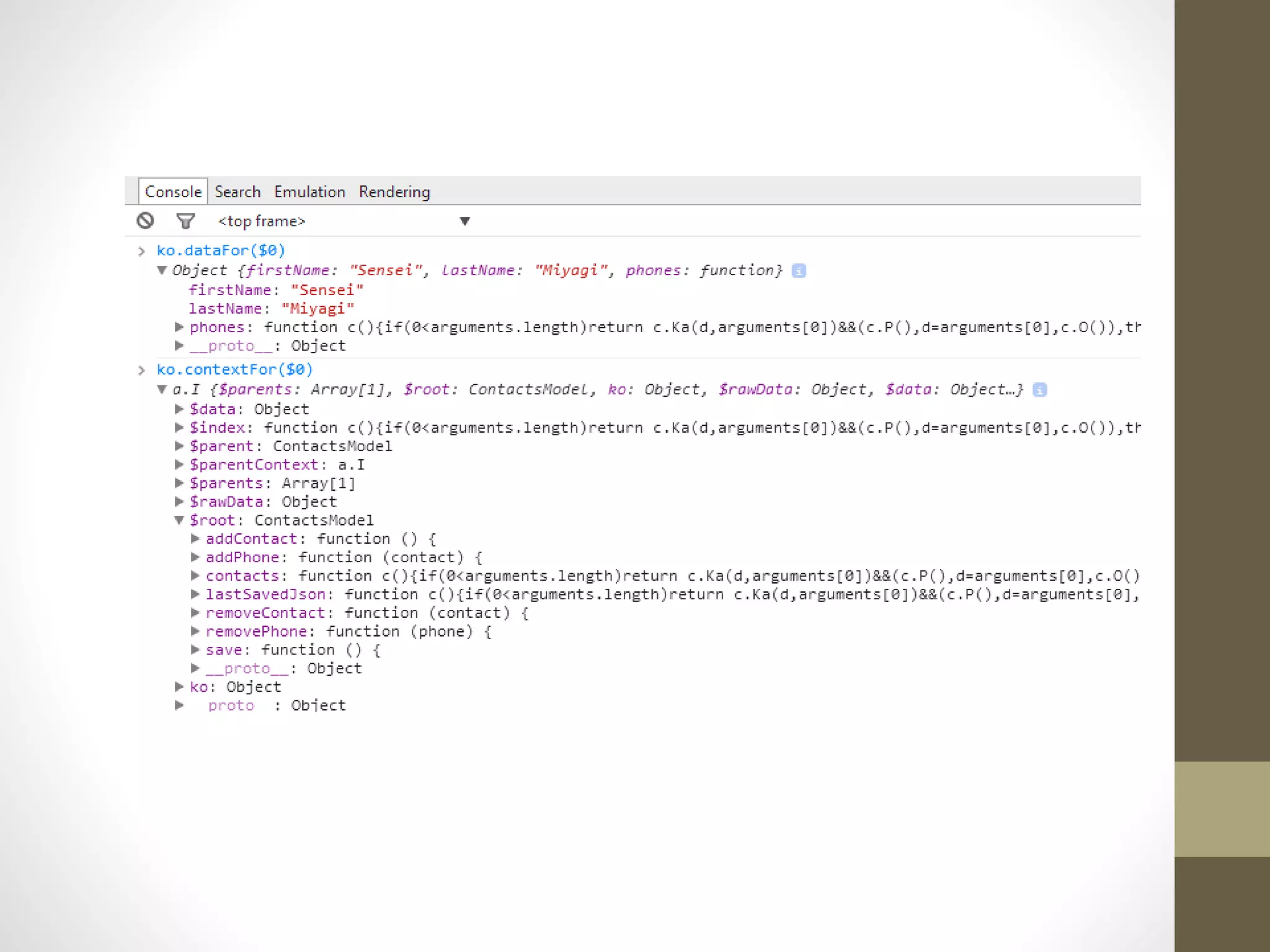Click the clear console icon
The height and width of the screenshot is (952, 1270).
click(x=145, y=221)
